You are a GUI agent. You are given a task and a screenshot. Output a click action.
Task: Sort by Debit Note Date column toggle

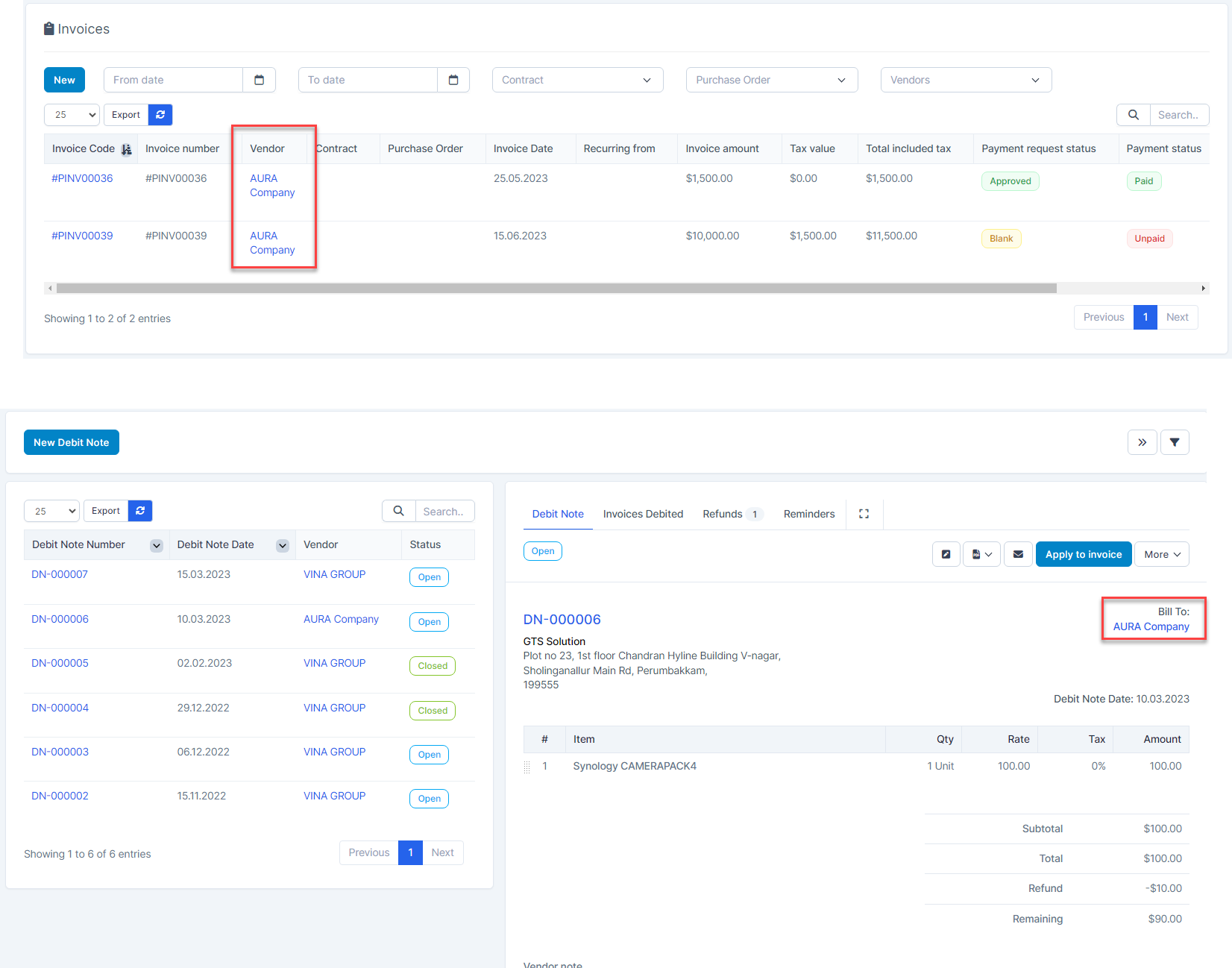tap(283, 545)
